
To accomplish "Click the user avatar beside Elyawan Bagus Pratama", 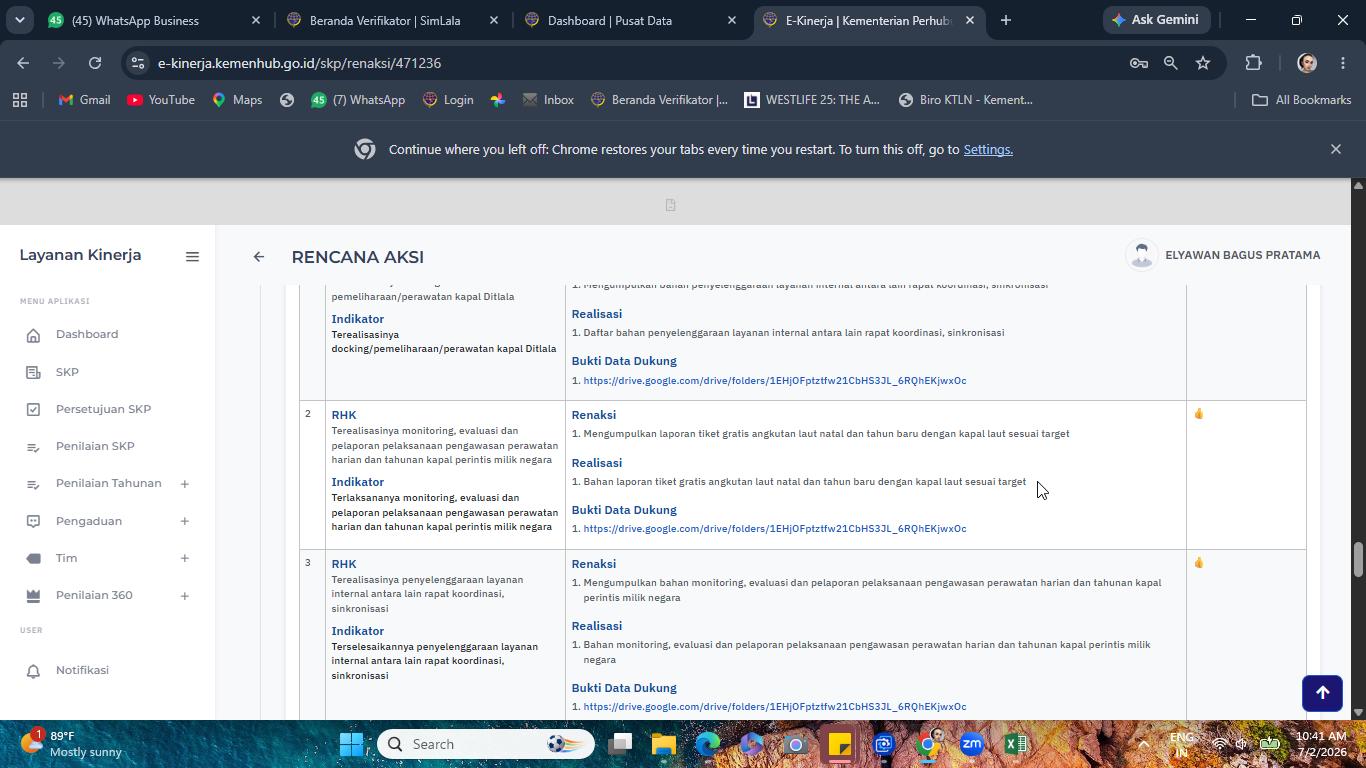I will pyautogui.click(x=1141, y=255).
